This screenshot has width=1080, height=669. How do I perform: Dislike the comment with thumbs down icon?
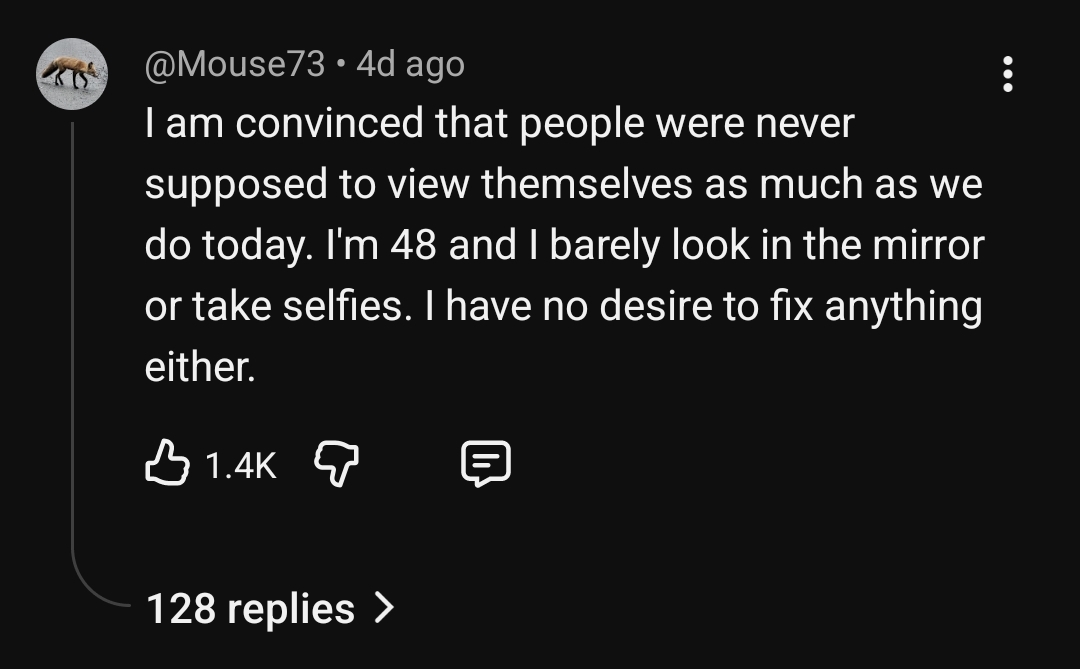(336, 464)
